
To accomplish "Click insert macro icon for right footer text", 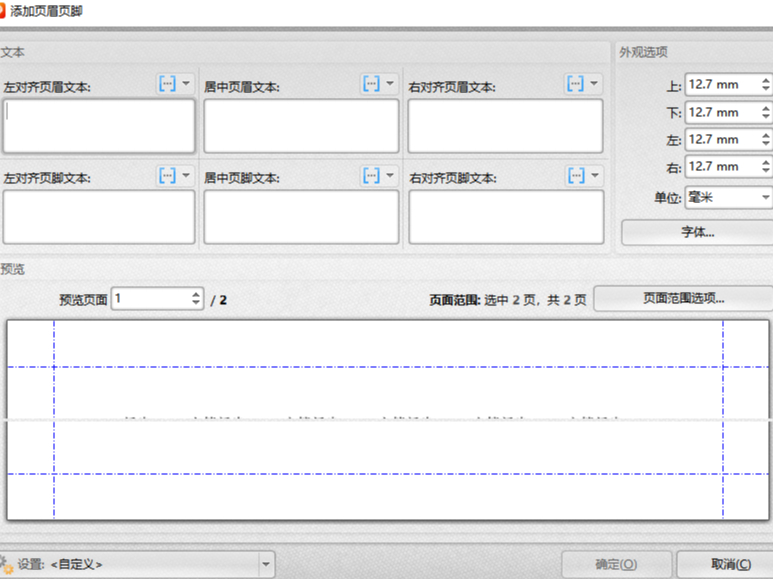I will [x=576, y=175].
